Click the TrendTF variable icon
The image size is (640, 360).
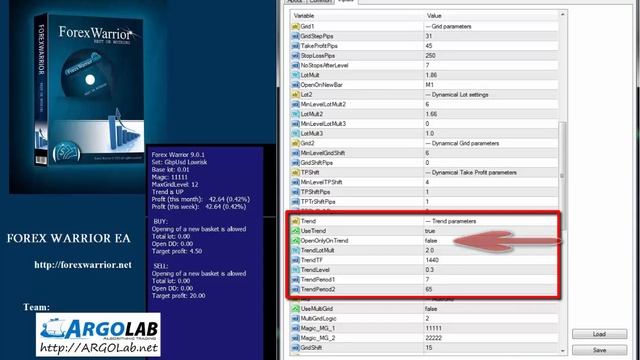[x=295, y=260]
